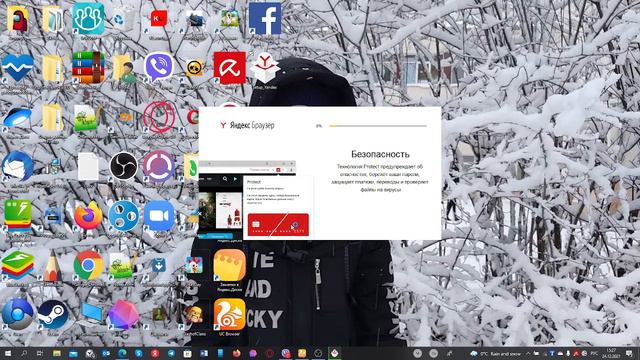
Task: Open the orange Yandex Disk notes icon
Action: (x=230, y=265)
